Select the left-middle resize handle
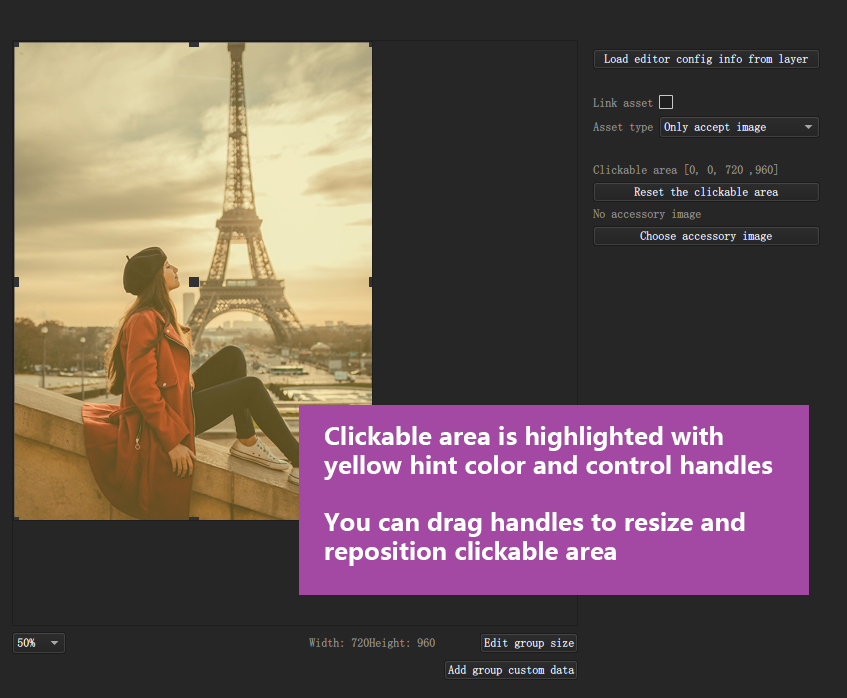Screen dimensions: 847x698 point(16,281)
